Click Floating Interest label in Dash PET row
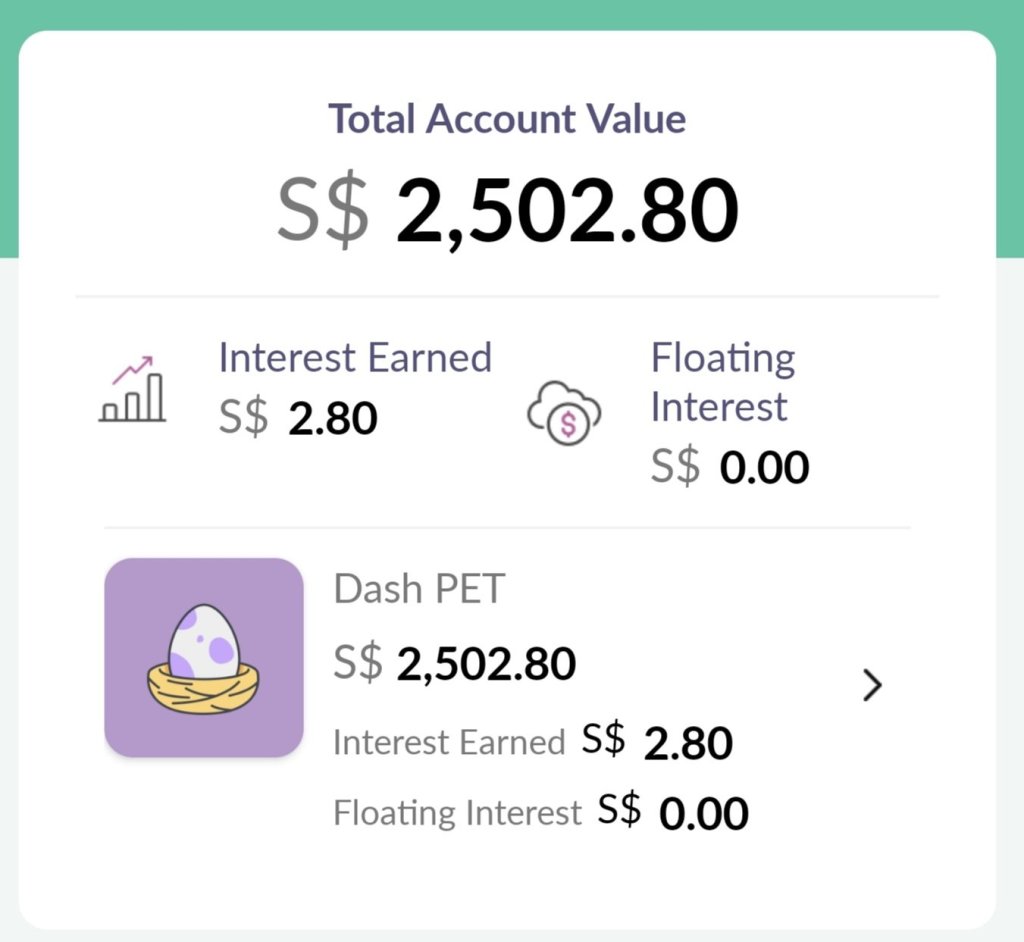 [457, 812]
